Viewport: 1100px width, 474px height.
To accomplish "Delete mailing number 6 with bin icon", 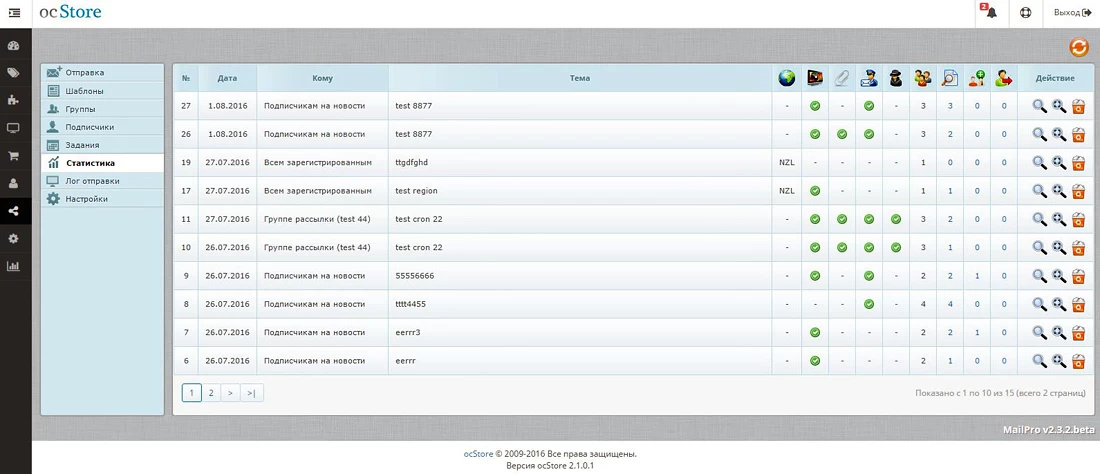I will click(x=1079, y=361).
